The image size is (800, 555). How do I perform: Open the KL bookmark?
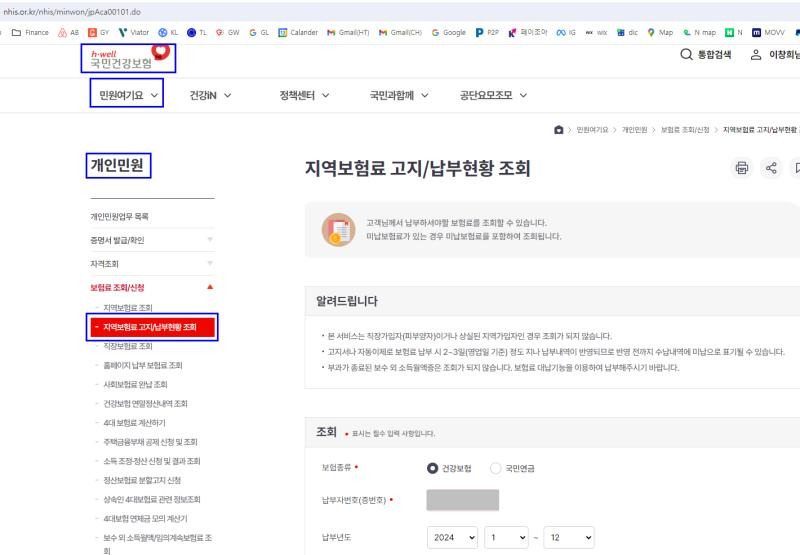pos(168,32)
